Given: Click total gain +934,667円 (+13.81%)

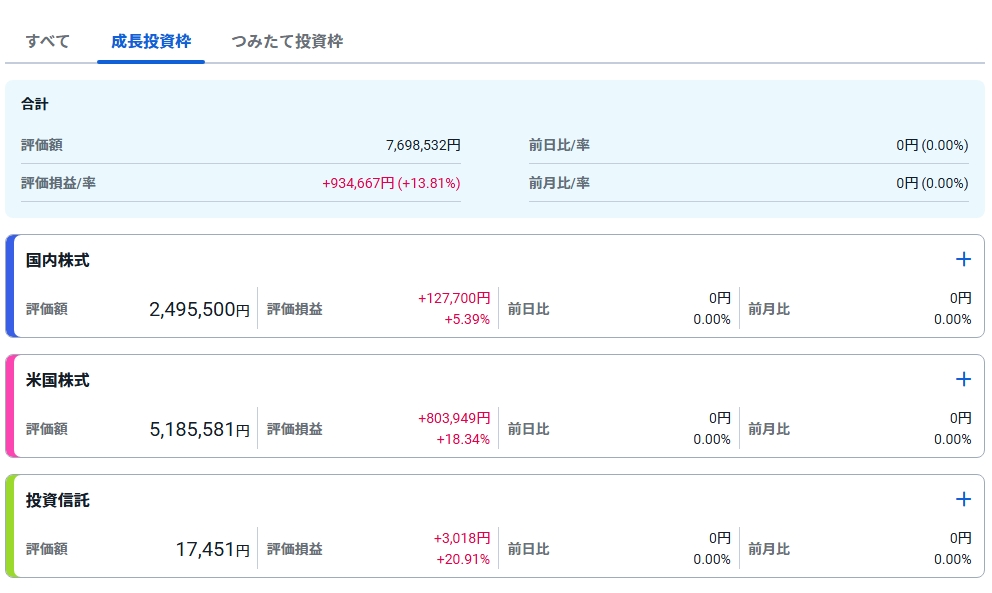Looking at the screenshot, I should 391,183.
